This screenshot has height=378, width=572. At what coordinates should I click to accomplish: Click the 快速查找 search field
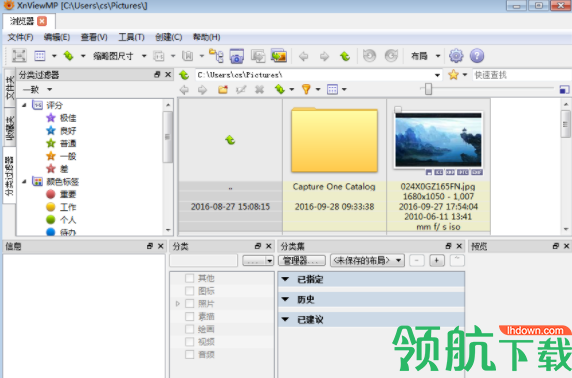tap(522, 75)
